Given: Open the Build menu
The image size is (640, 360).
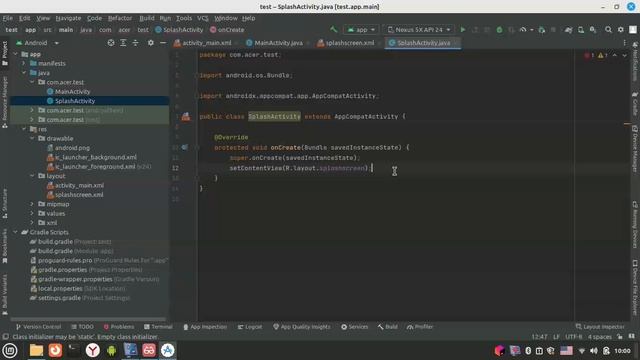Looking at the screenshot, I should [x=147, y=18].
